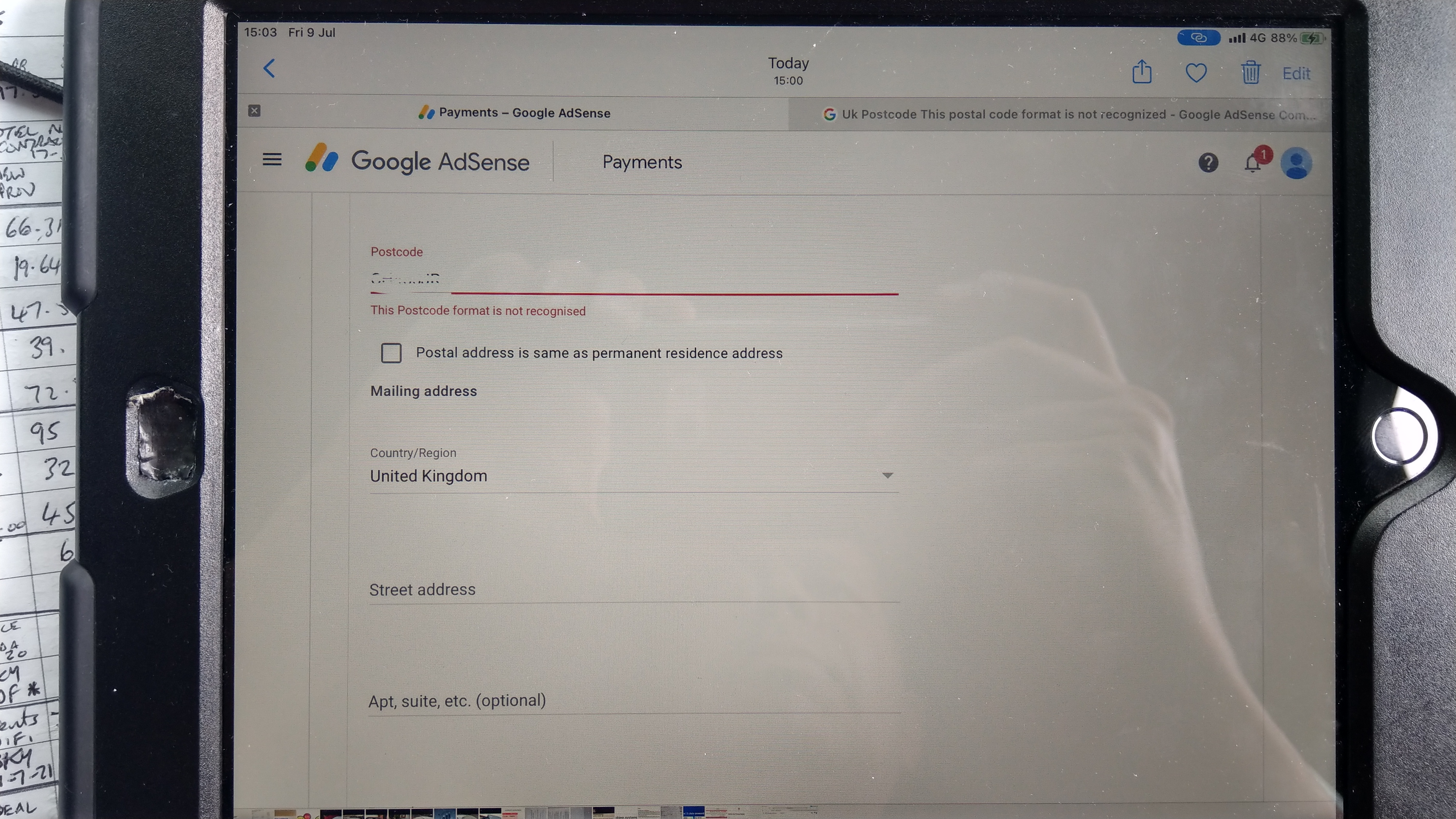This screenshot has width=1456, height=819.
Task: Switch to Payments – Google AdSense tab
Action: (x=514, y=113)
